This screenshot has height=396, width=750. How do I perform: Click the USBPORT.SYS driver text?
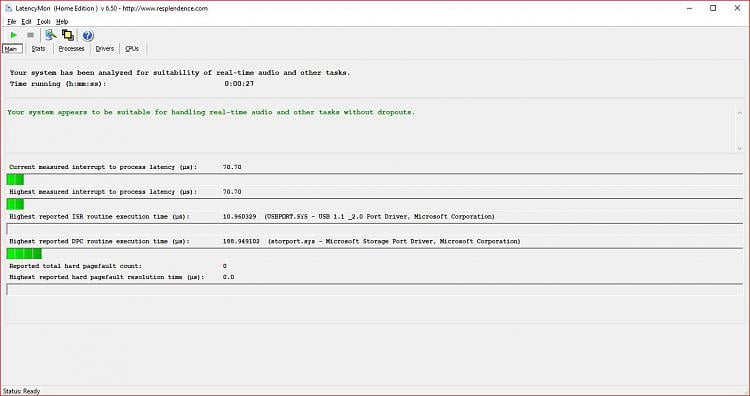pos(379,217)
